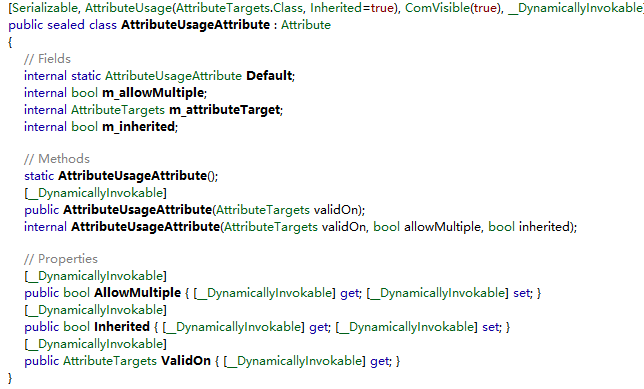
Task: Click __DynamicallyInvokable before the AllowMultiple set accessor
Action: [437, 293]
